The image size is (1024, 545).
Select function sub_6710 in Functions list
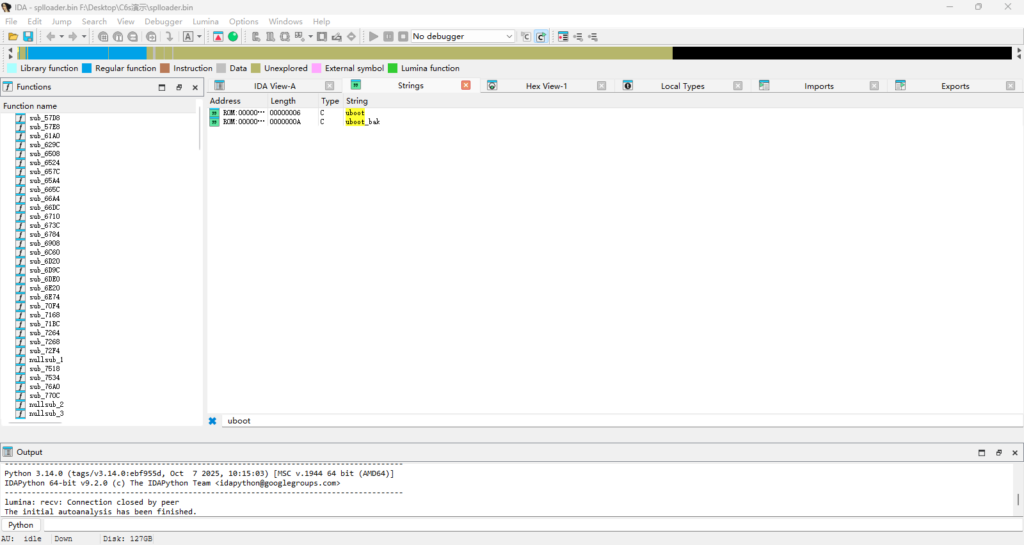tap(44, 217)
